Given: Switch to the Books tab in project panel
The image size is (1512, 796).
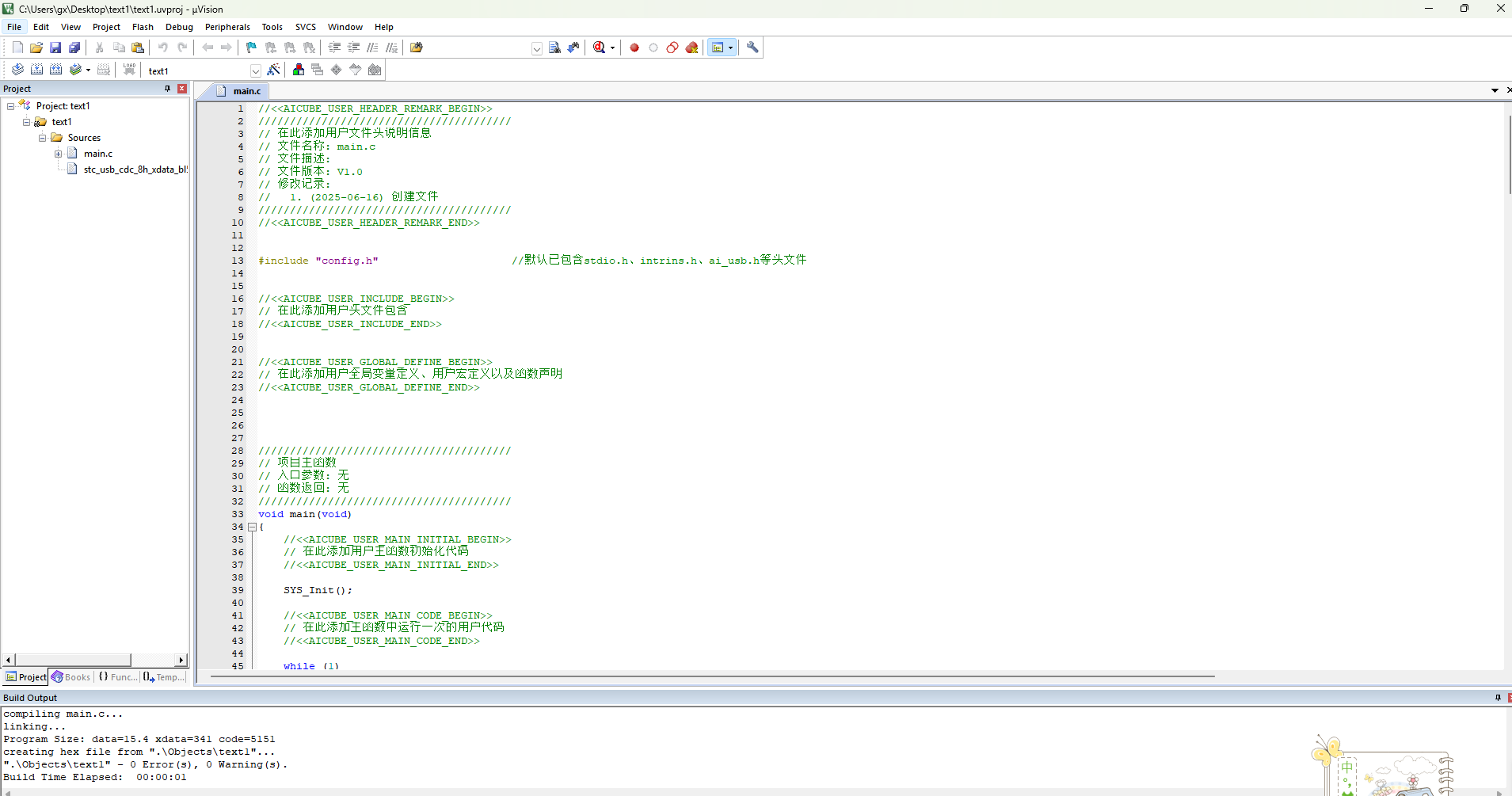Looking at the screenshot, I should [71, 677].
